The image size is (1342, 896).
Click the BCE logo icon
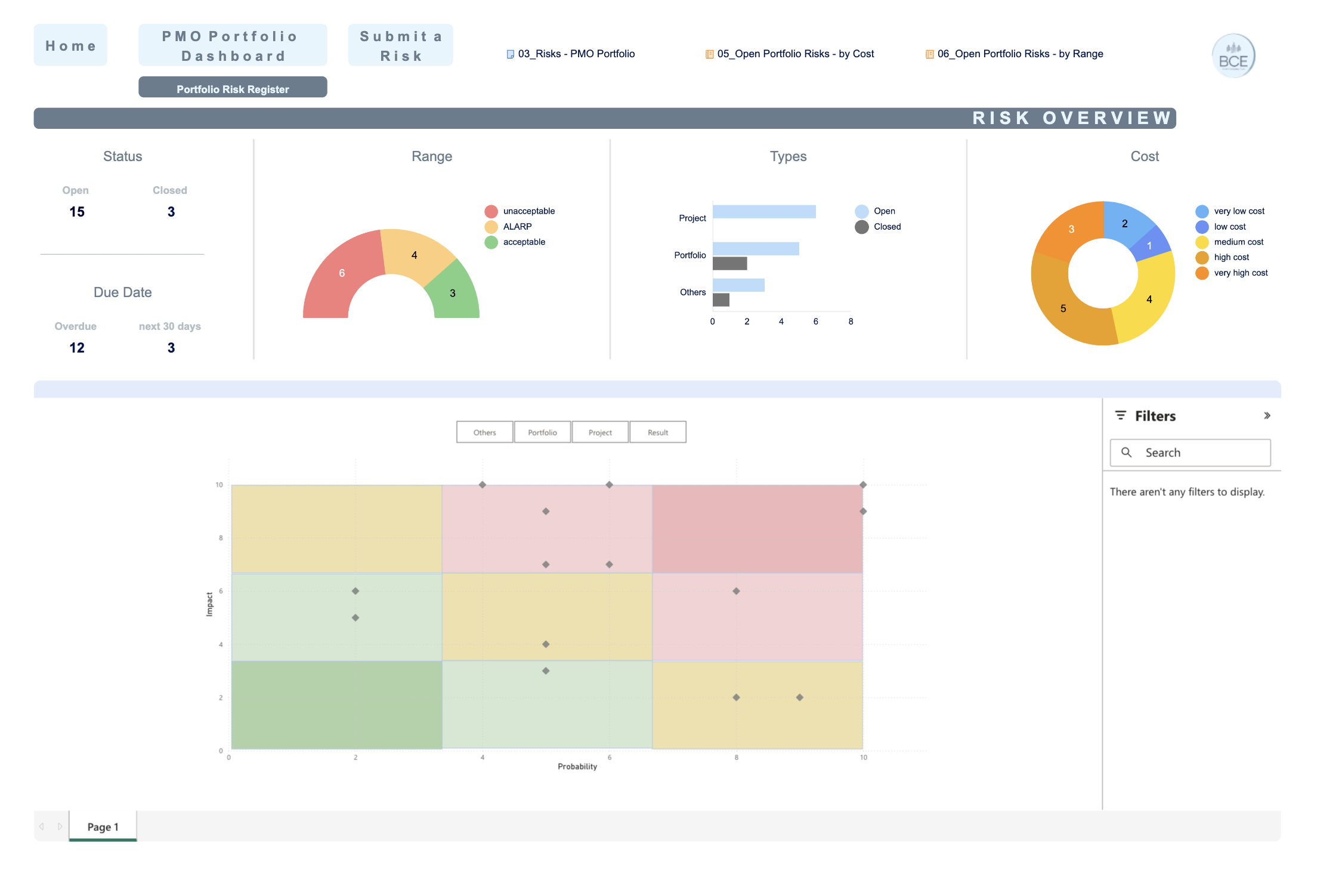1233,55
